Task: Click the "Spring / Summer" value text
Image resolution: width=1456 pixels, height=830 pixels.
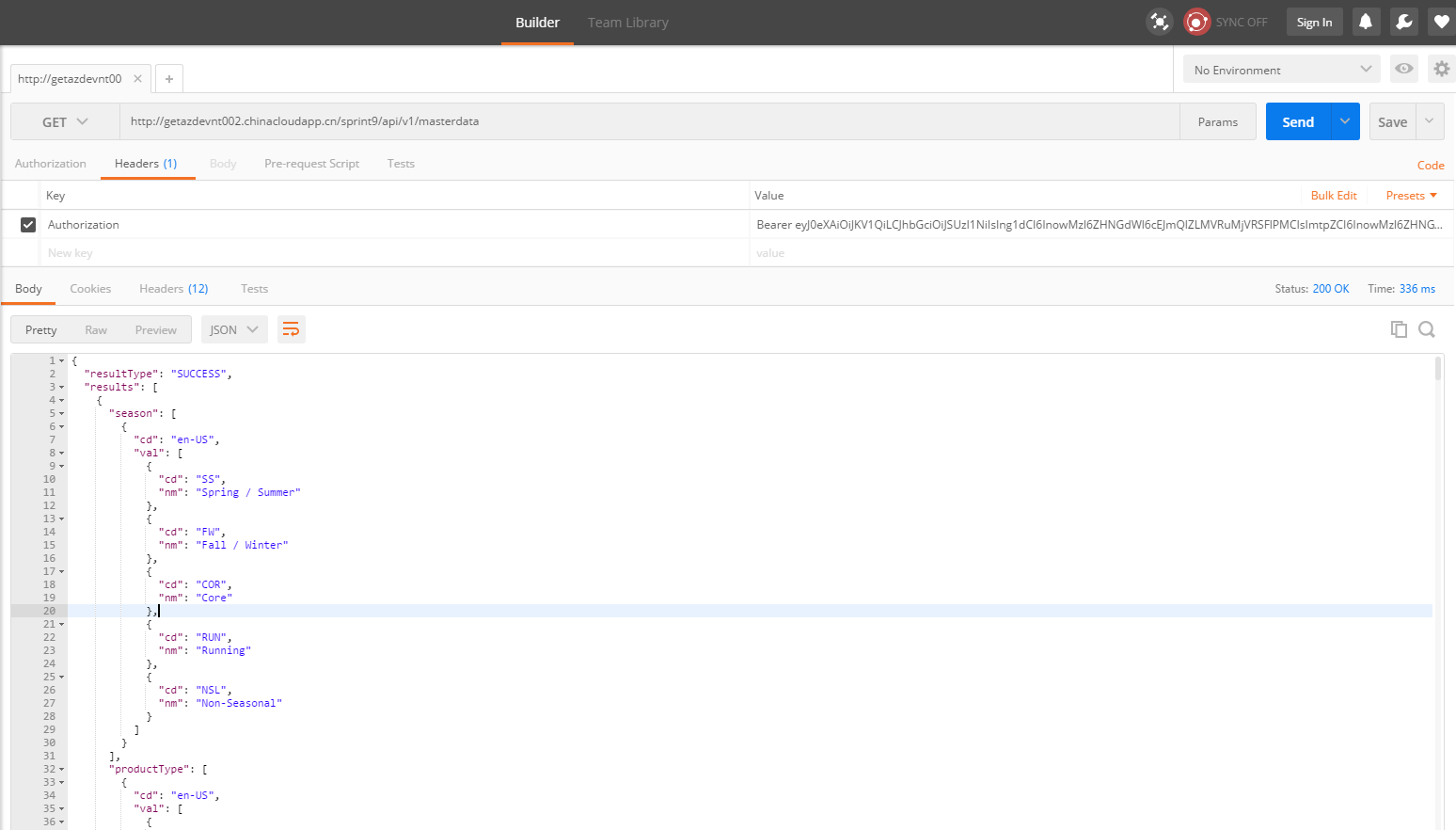Action: [x=248, y=493]
